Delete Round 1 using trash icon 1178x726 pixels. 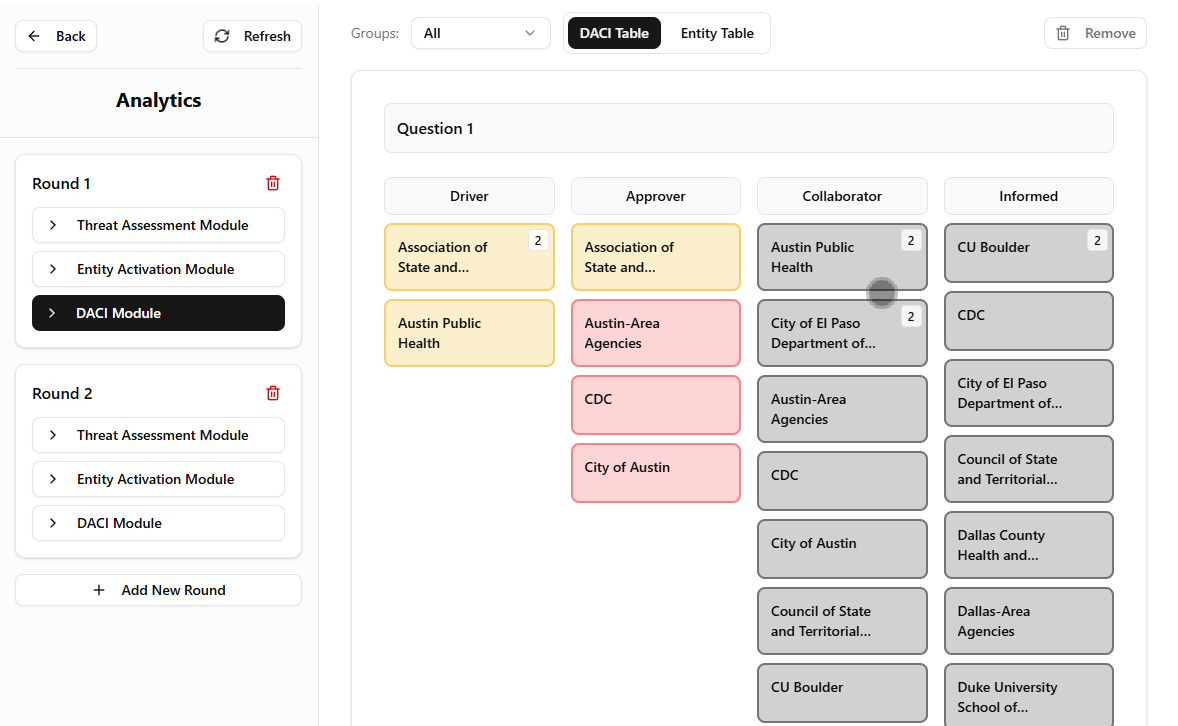click(273, 183)
